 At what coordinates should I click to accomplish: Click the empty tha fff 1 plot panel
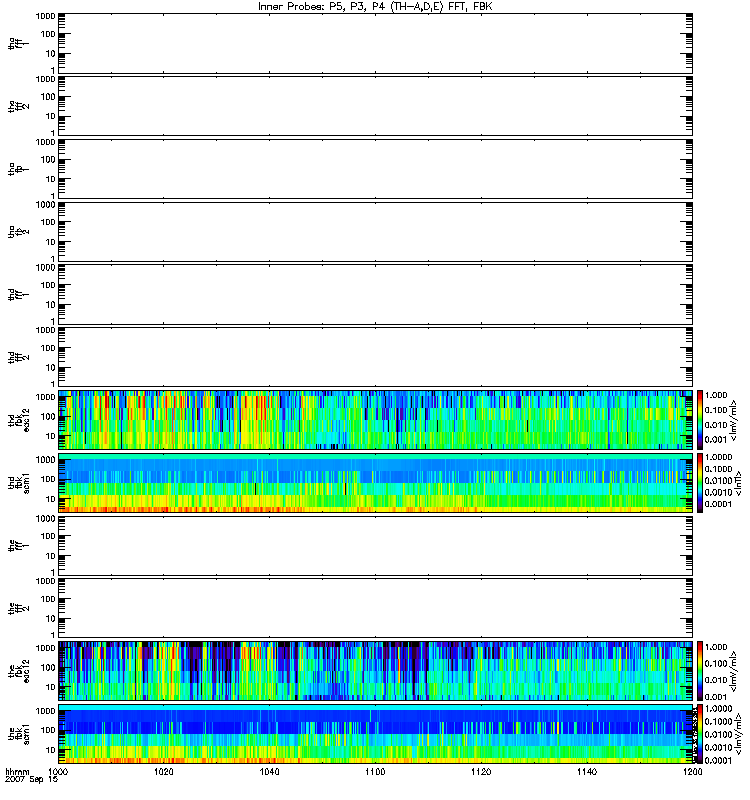pyautogui.click(x=376, y=43)
